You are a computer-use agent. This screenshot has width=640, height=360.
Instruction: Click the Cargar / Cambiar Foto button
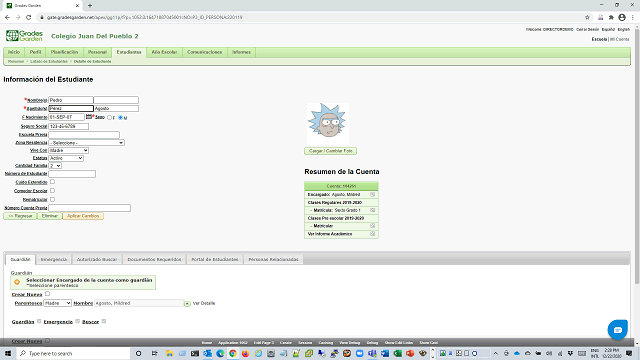point(331,151)
